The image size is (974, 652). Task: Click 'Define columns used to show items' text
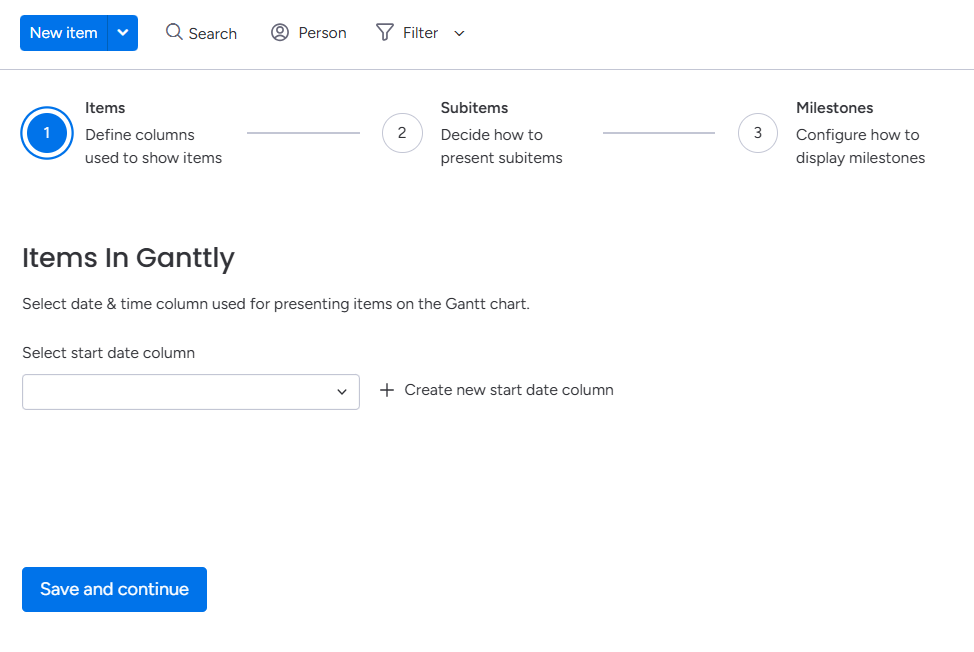[153, 147]
